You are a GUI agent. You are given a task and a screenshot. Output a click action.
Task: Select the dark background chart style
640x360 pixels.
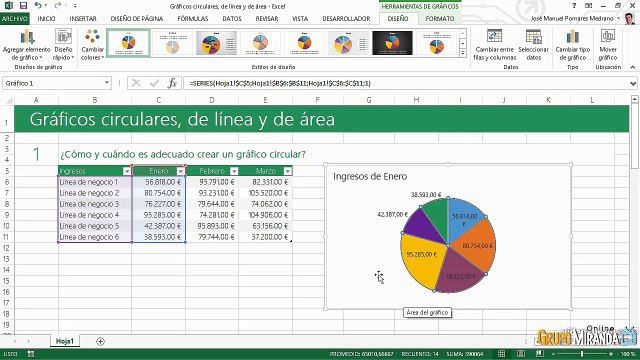(392, 43)
